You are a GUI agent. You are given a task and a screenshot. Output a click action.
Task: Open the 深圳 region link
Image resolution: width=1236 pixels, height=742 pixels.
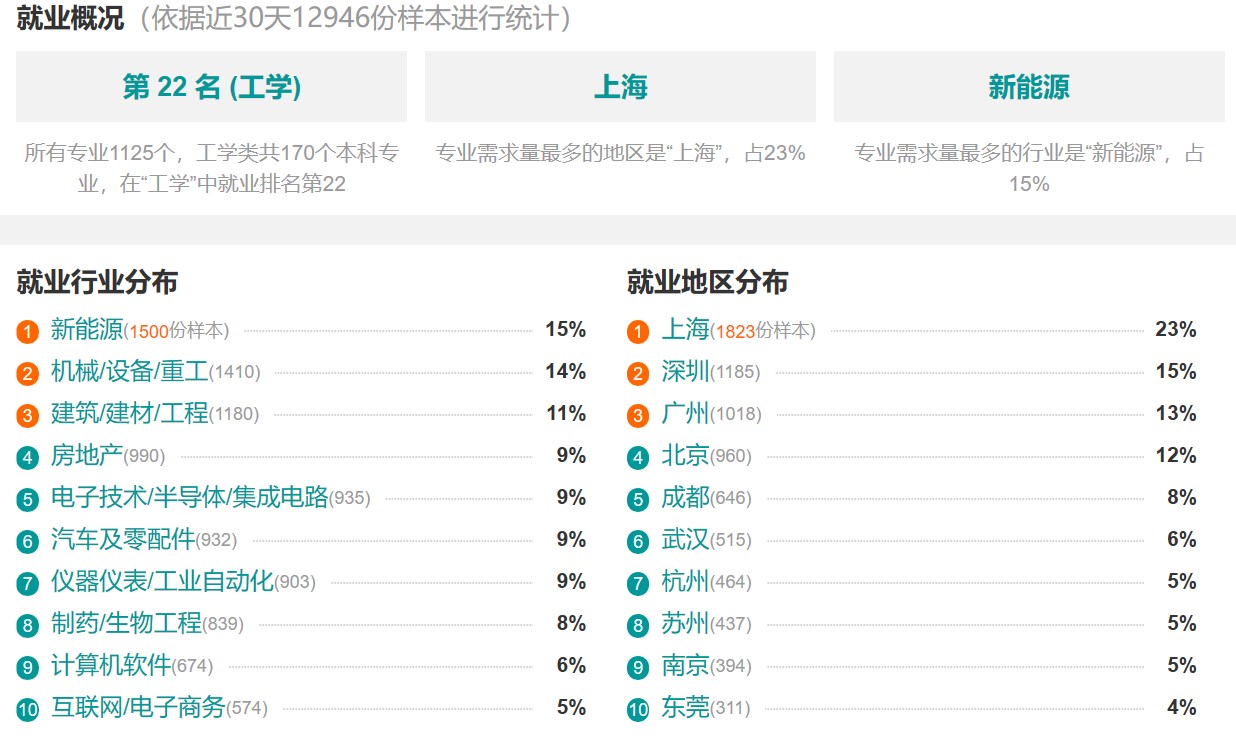(x=685, y=371)
